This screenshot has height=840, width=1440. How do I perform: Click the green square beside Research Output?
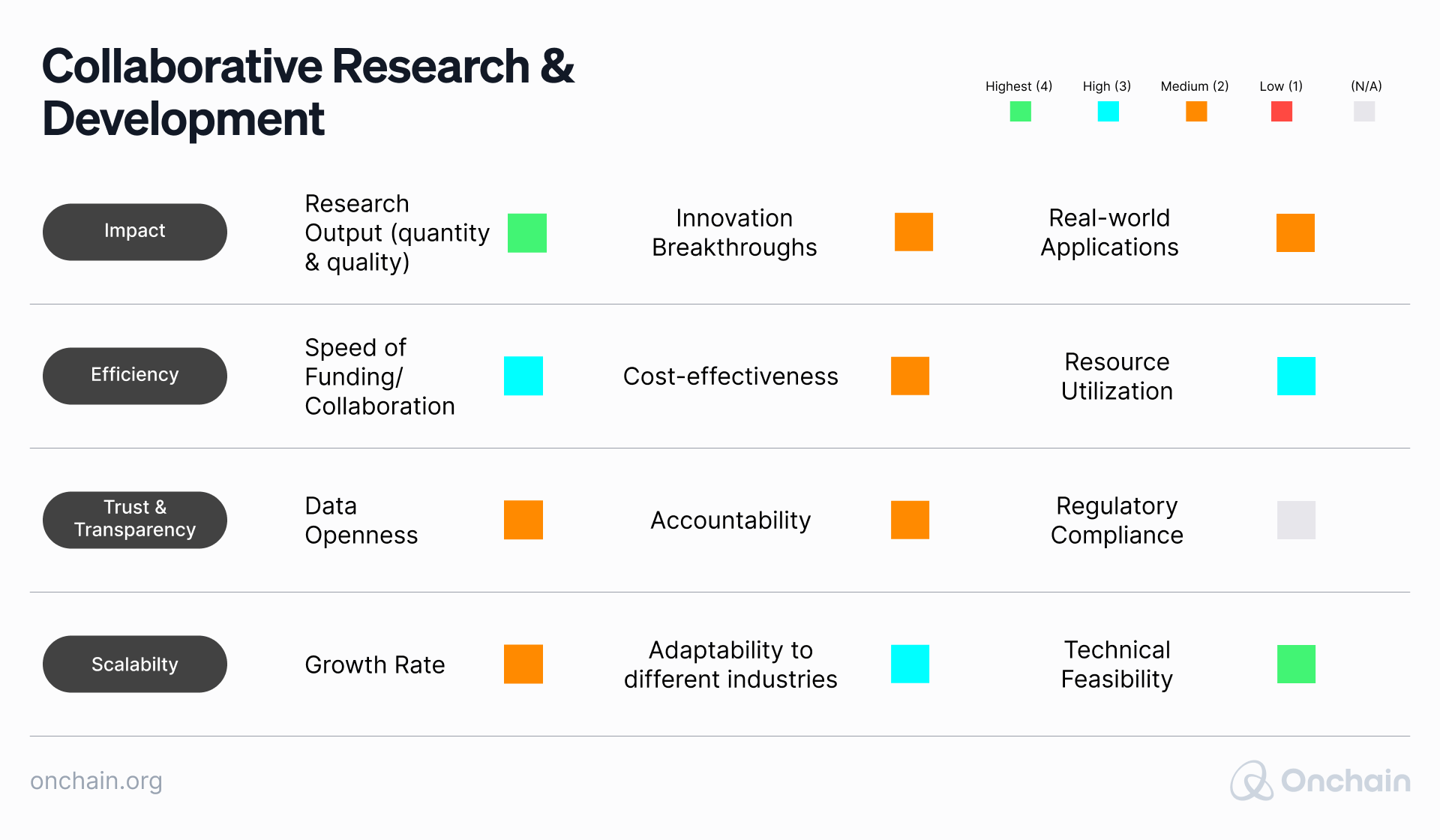(527, 232)
